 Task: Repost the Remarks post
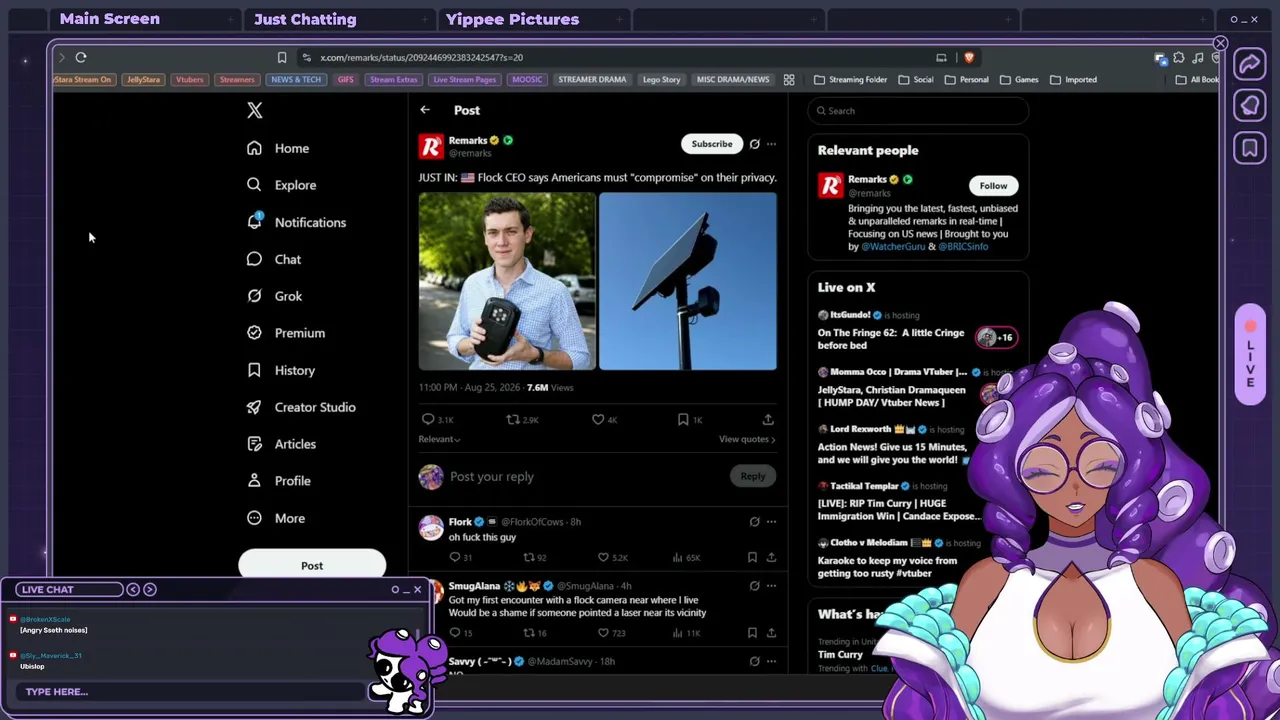click(x=513, y=420)
